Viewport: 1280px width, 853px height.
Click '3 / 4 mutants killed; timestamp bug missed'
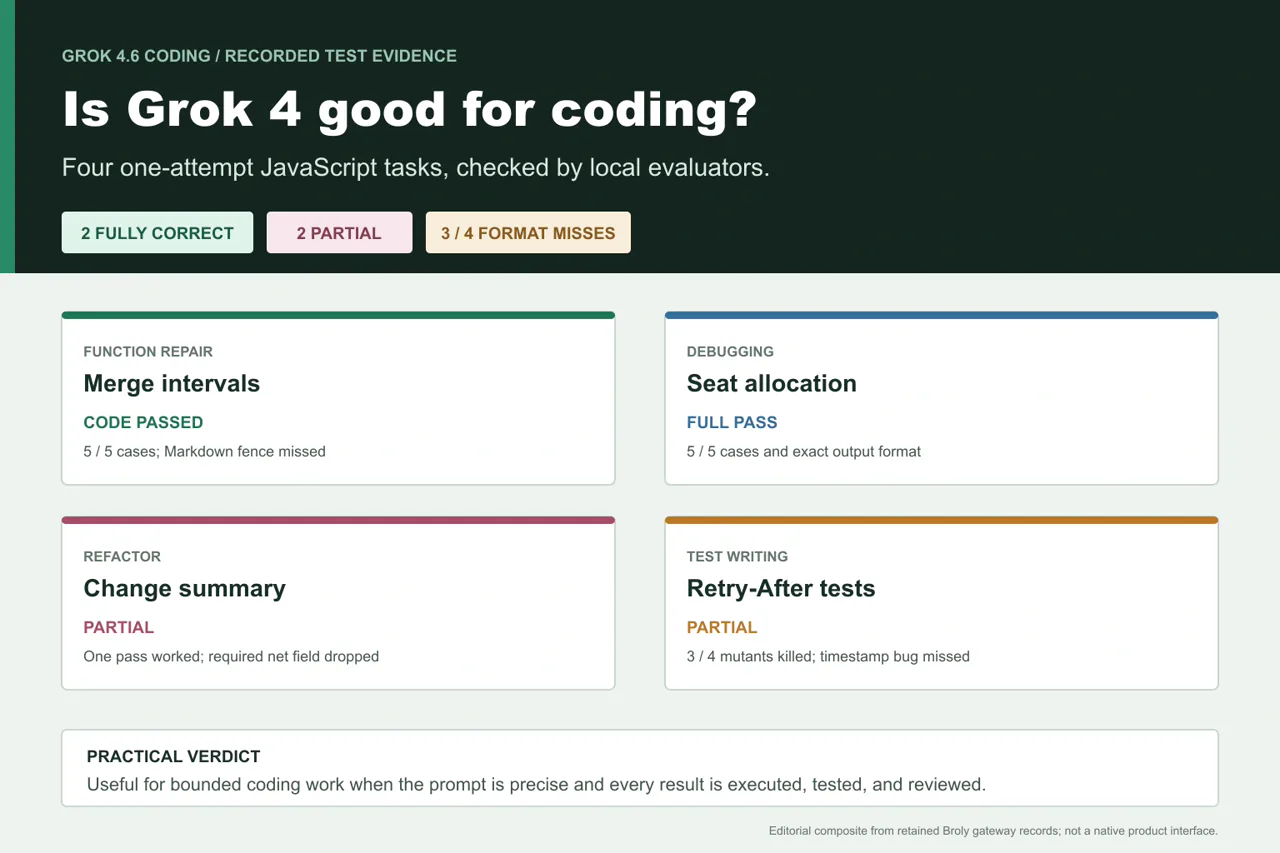point(828,656)
